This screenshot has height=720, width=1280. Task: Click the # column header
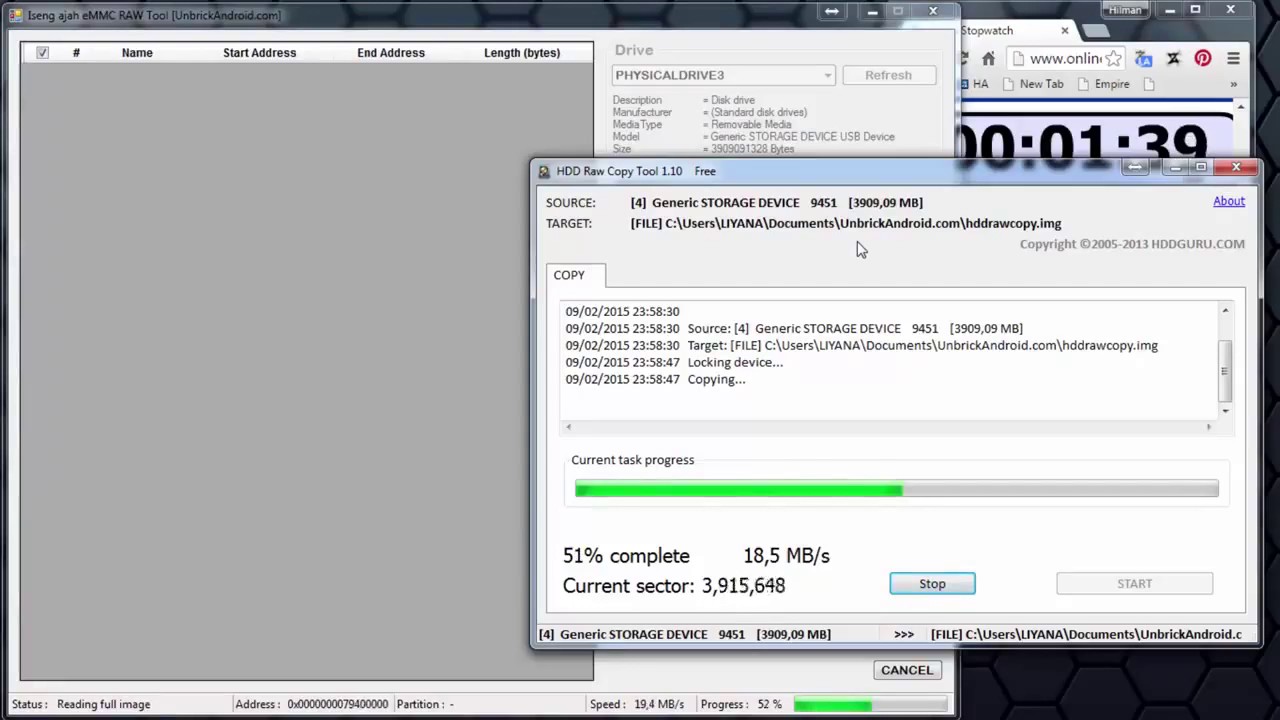[x=76, y=53]
